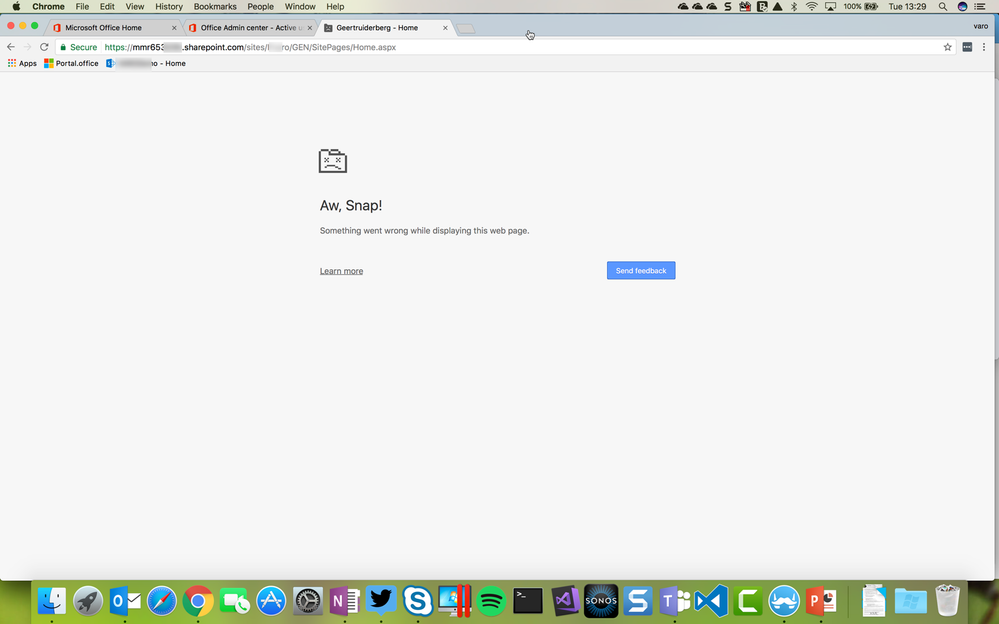
Task: Switch to the Microsoft Office Home tab
Action: [111, 28]
